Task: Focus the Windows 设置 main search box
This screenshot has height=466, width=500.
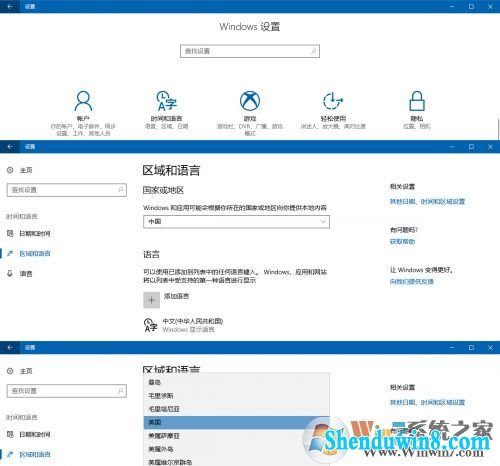Action: tap(250, 51)
